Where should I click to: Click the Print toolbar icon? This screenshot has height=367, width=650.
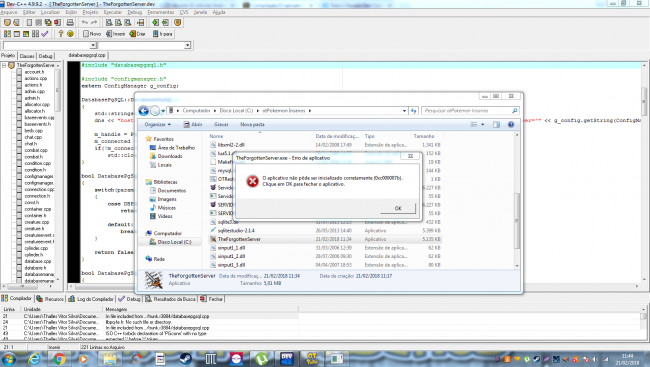[x=70, y=22]
